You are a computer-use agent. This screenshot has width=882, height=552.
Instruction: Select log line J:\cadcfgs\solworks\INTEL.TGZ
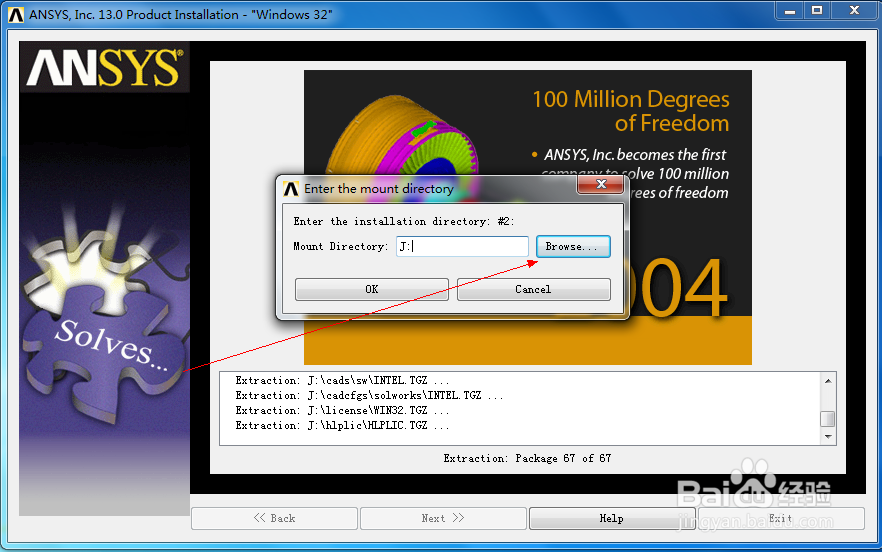369,396
